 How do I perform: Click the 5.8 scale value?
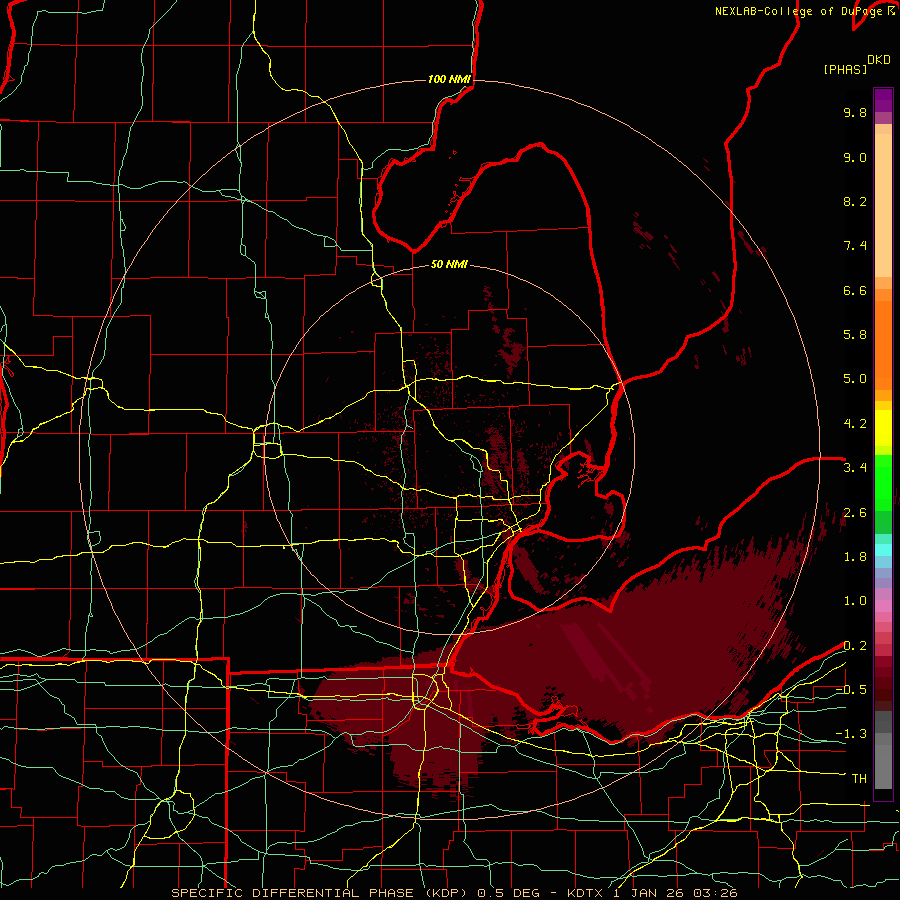tap(855, 335)
